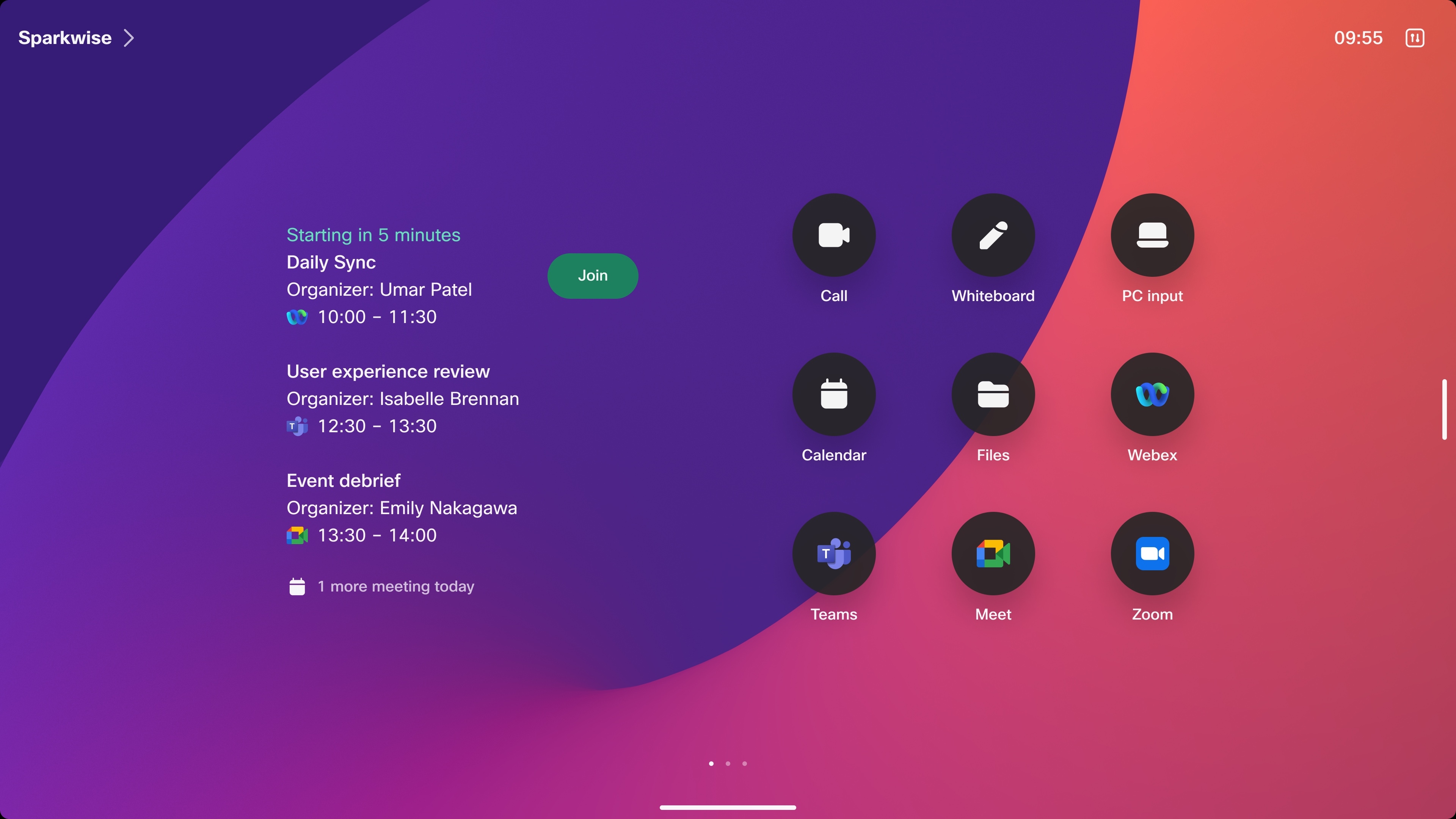Viewport: 1456px width, 819px height.
Task: Open "1 more meeting today"
Action: pyautogui.click(x=395, y=586)
